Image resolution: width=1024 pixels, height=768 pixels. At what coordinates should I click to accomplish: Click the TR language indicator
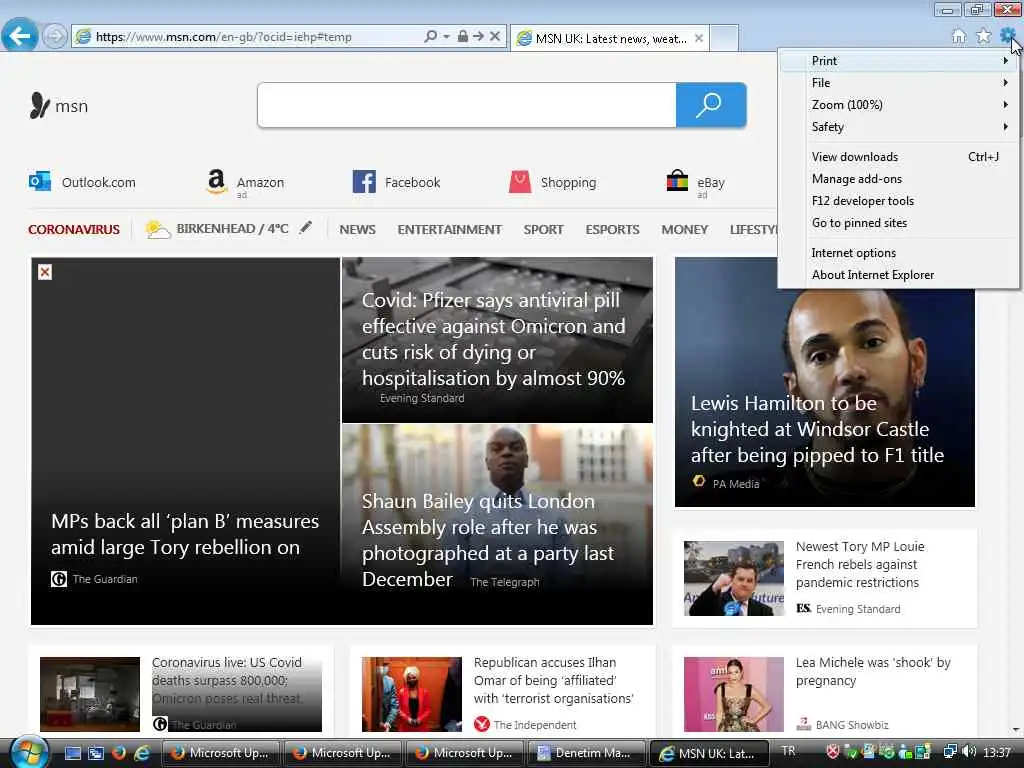(x=789, y=751)
